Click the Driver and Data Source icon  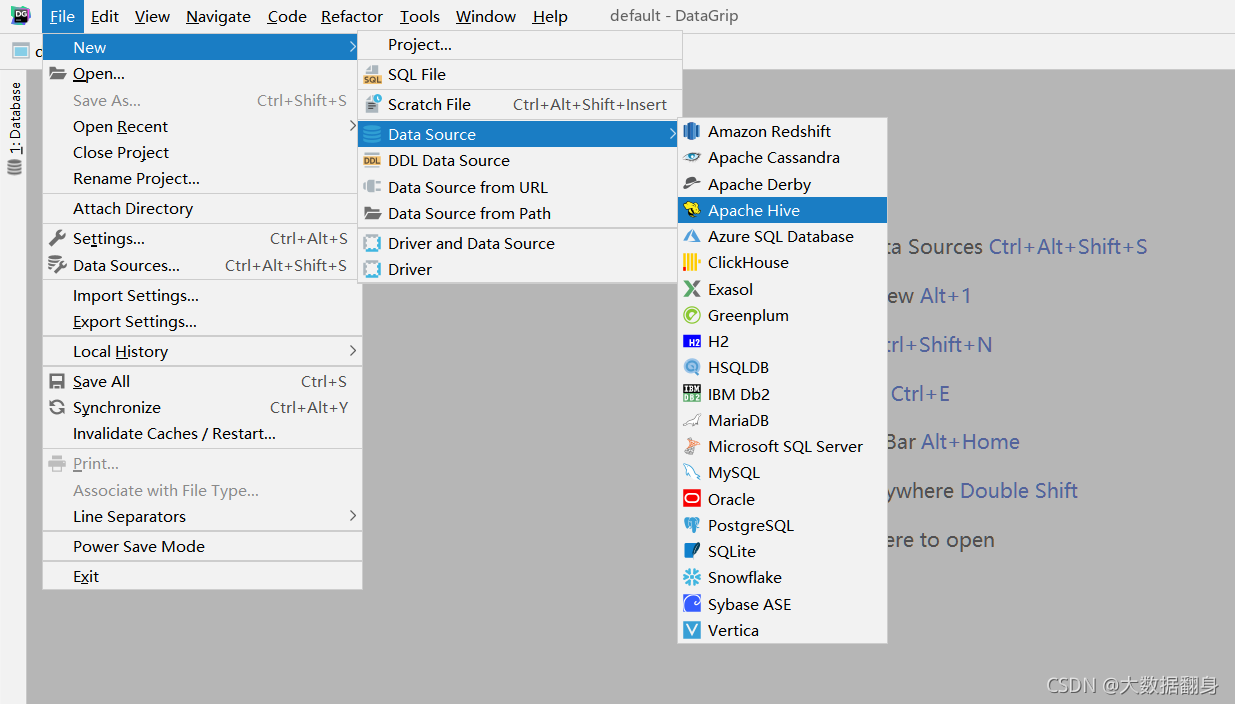372,243
